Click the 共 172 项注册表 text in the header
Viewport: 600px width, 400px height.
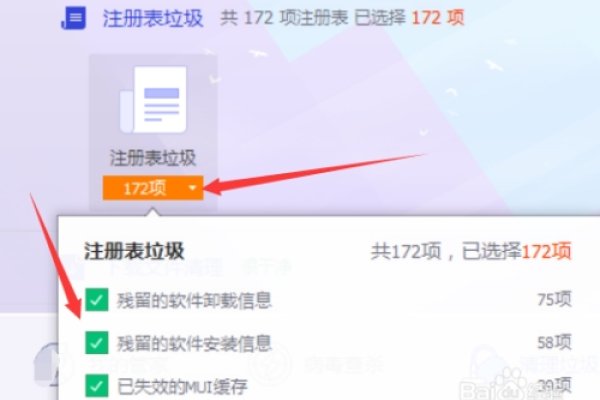pos(284,18)
